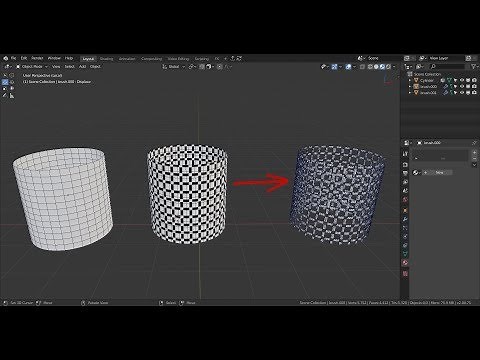Open the Modifiers wrench properties tab
This screenshot has height=360, width=480.
click(405, 219)
